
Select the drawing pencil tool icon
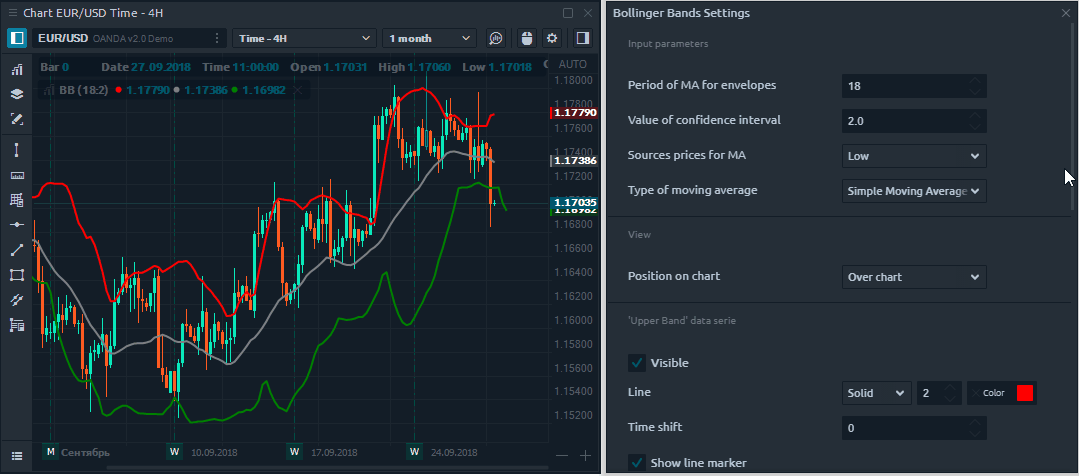pyautogui.click(x=17, y=120)
